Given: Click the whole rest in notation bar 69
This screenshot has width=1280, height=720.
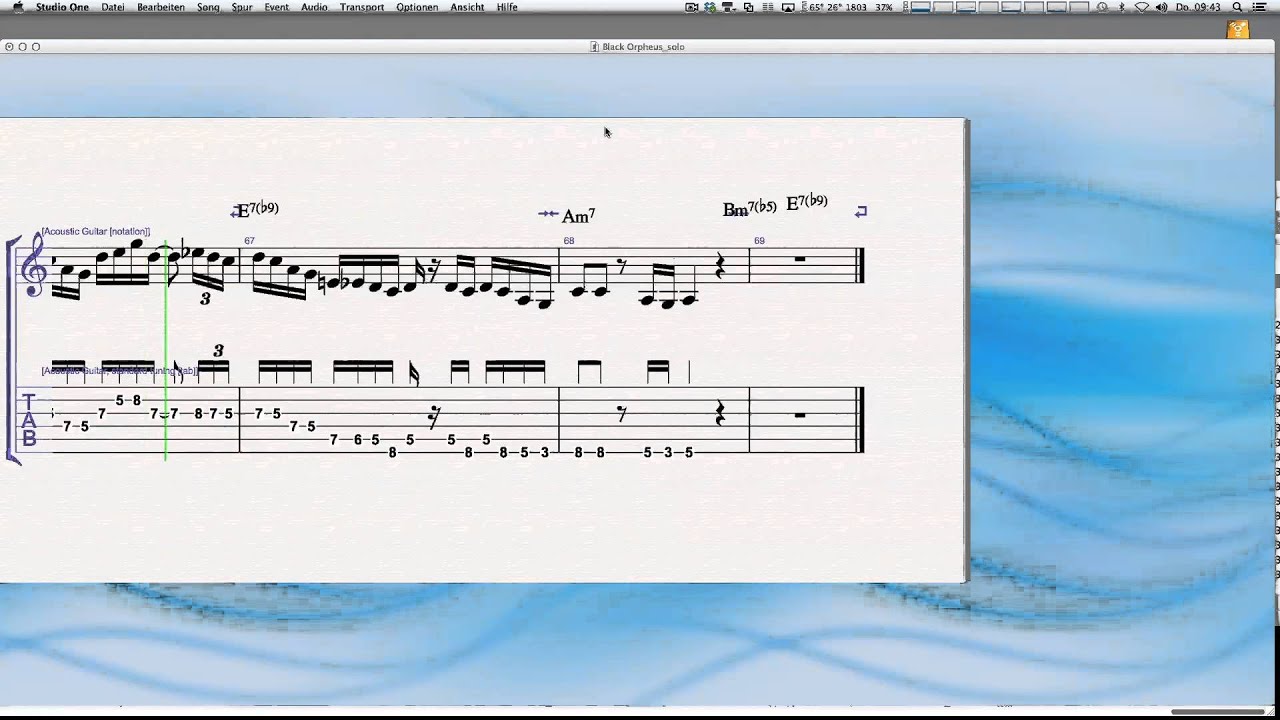Looking at the screenshot, I should (799, 259).
